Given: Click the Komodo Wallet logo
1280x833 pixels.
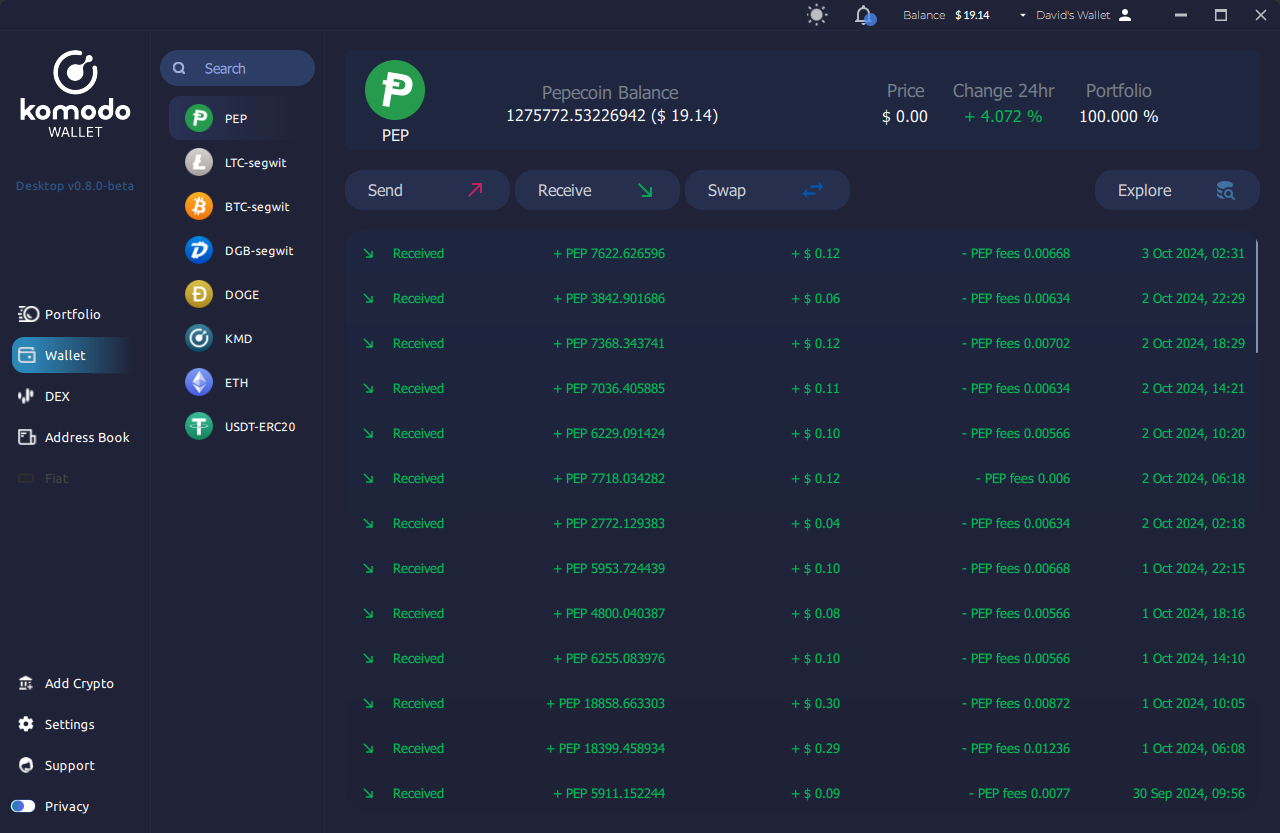Looking at the screenshot, I should 75,94.
